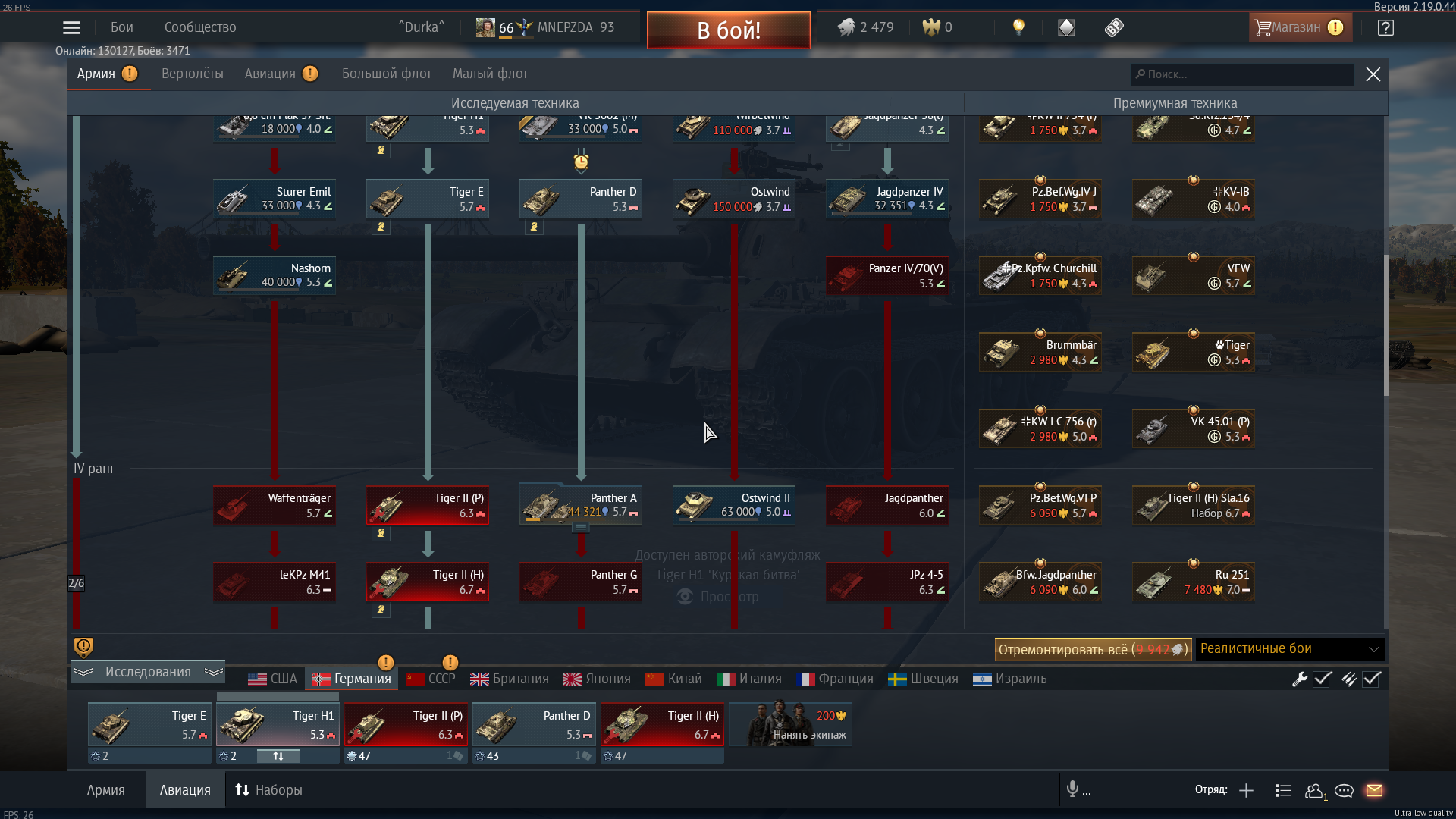
Task: Select the Ostwind II research node
Action: click(733, 505)
